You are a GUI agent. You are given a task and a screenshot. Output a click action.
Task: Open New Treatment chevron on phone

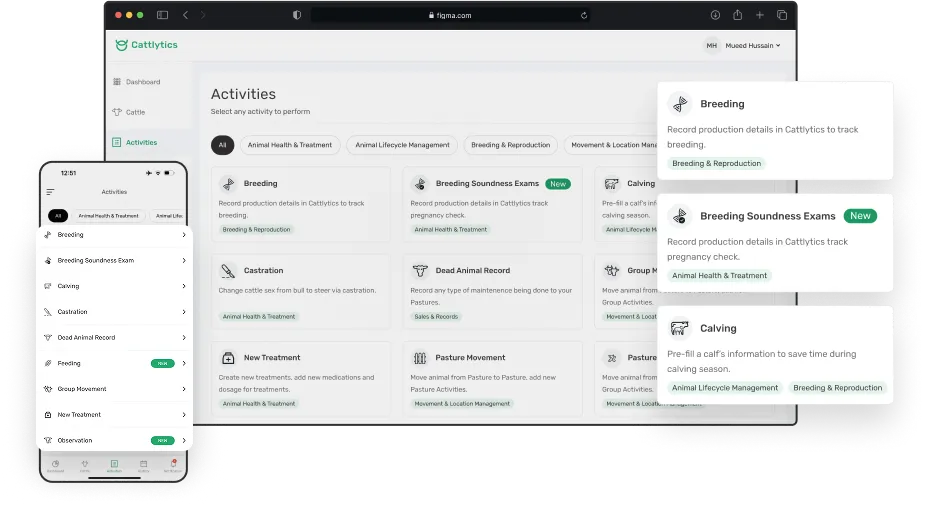[184, 415]
